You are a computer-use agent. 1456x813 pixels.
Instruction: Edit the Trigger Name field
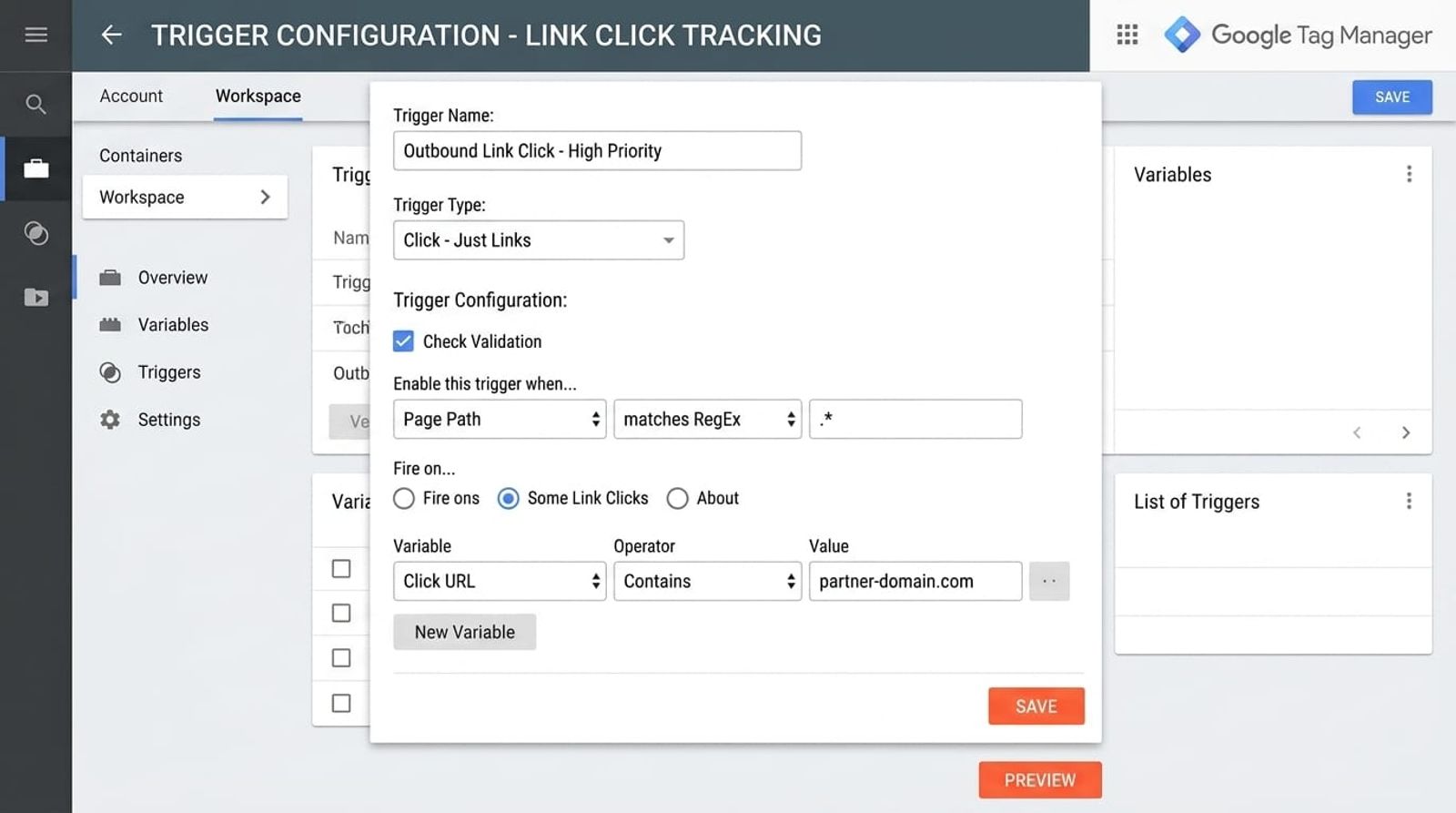597,151
